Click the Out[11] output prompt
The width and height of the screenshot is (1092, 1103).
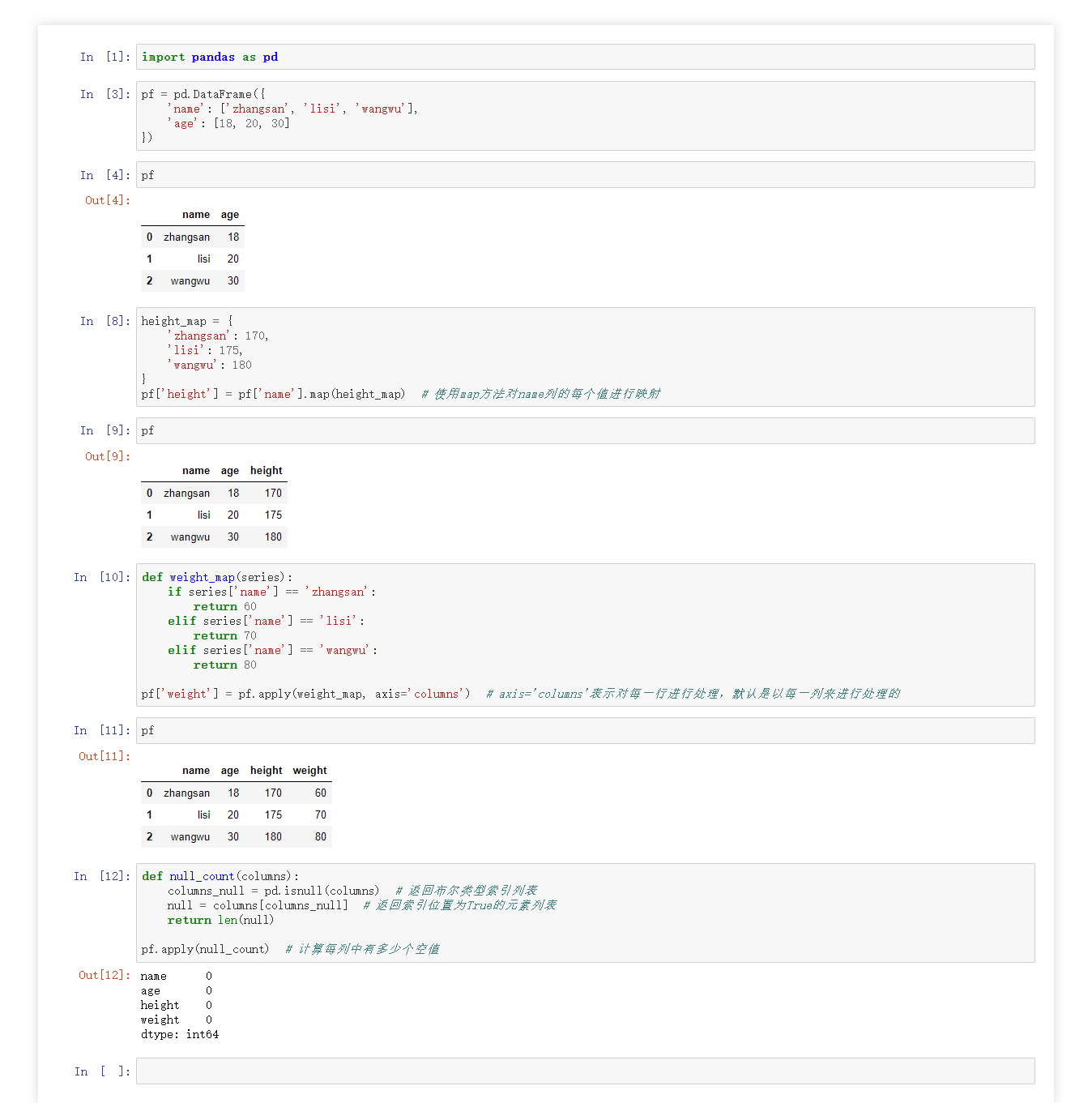click(104, 756)
